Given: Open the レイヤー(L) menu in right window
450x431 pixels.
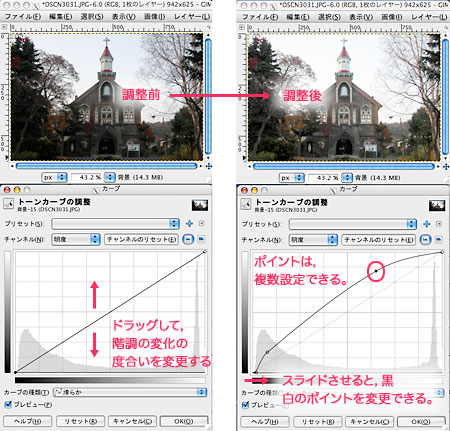Looking at the screenshot, I should pyautogui.click(x=429, y=17).
